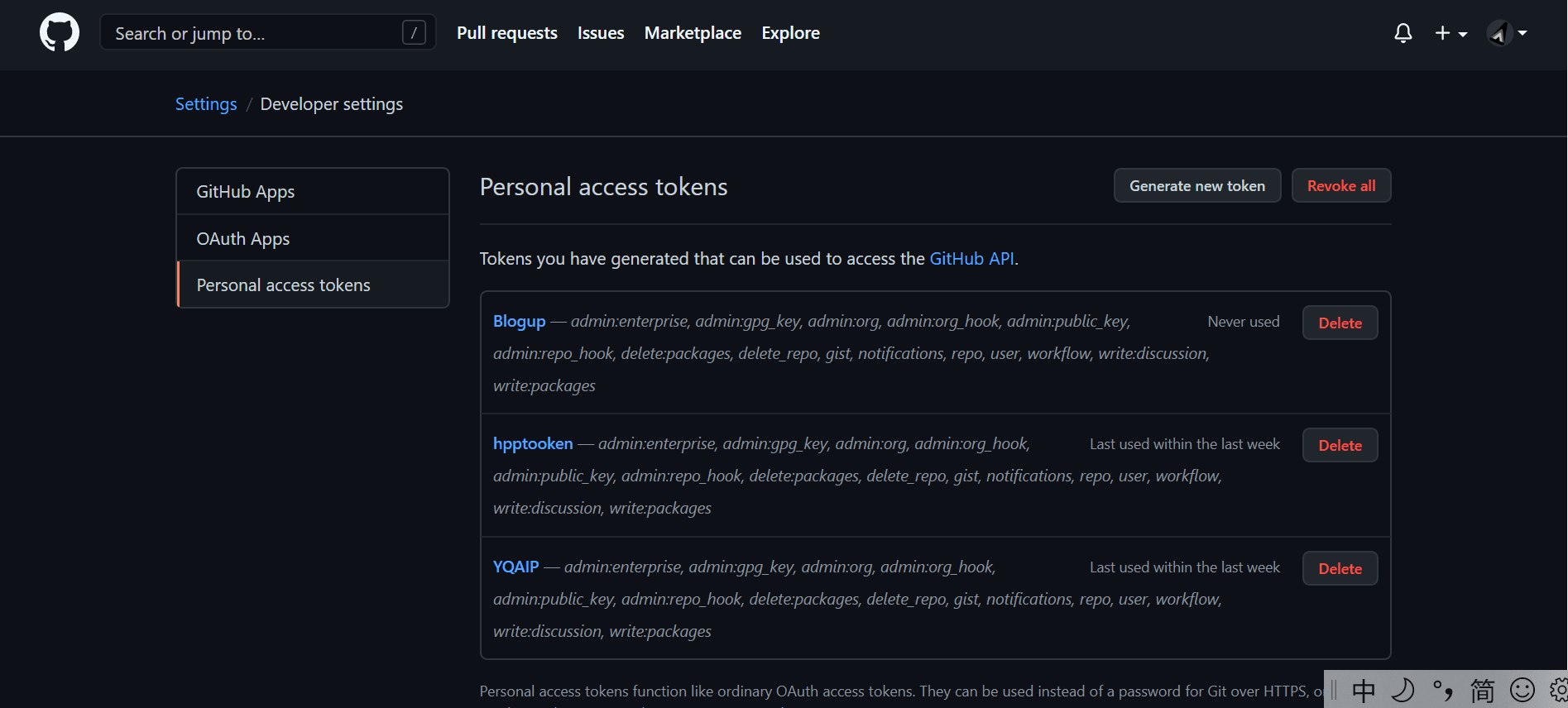The width and height of the screenshot is (1568, 708).
Task: Open Pull requests in top navigation
Action: (x=506, y=33)
